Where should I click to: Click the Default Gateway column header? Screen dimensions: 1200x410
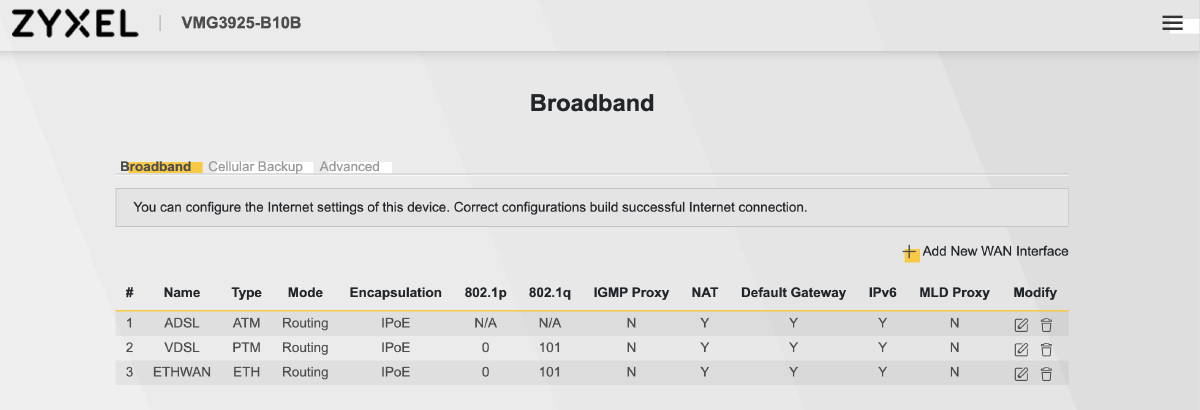[793, 293]
